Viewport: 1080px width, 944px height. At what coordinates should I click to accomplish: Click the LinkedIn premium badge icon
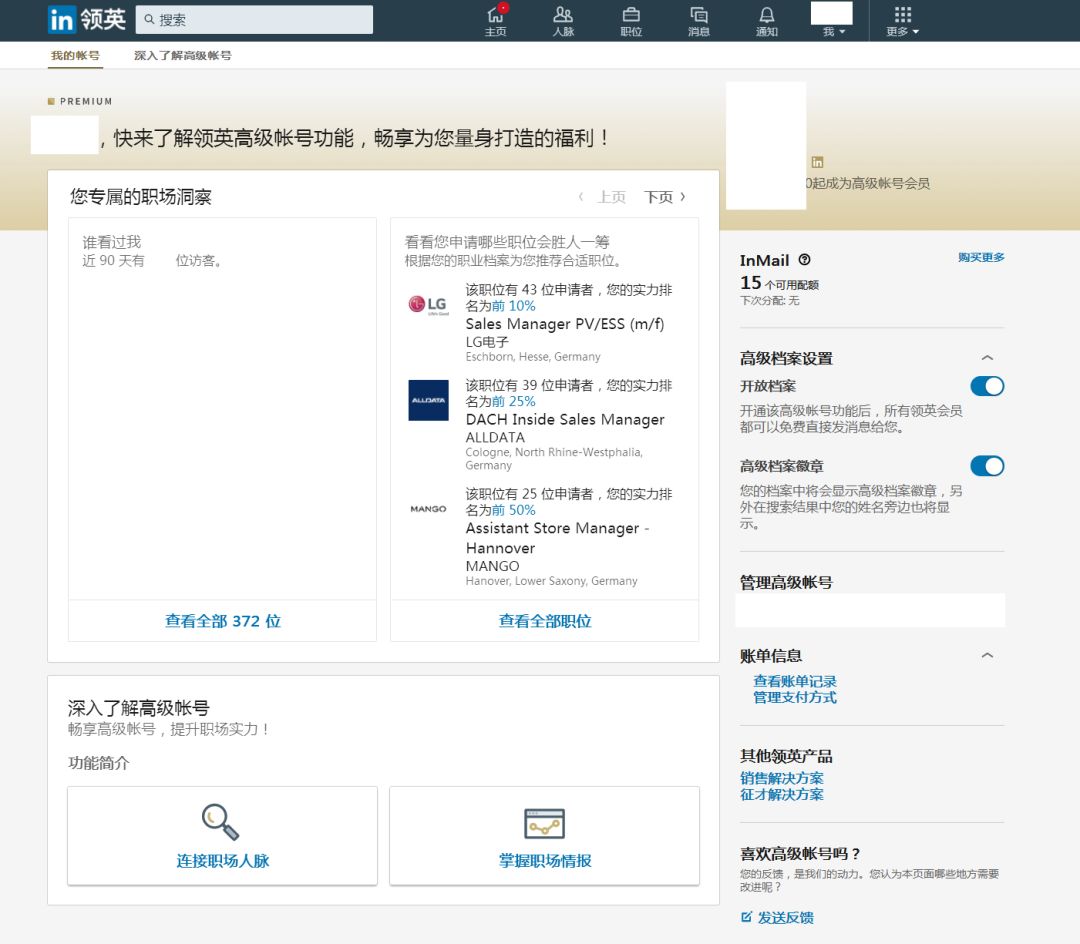point(818,162)
